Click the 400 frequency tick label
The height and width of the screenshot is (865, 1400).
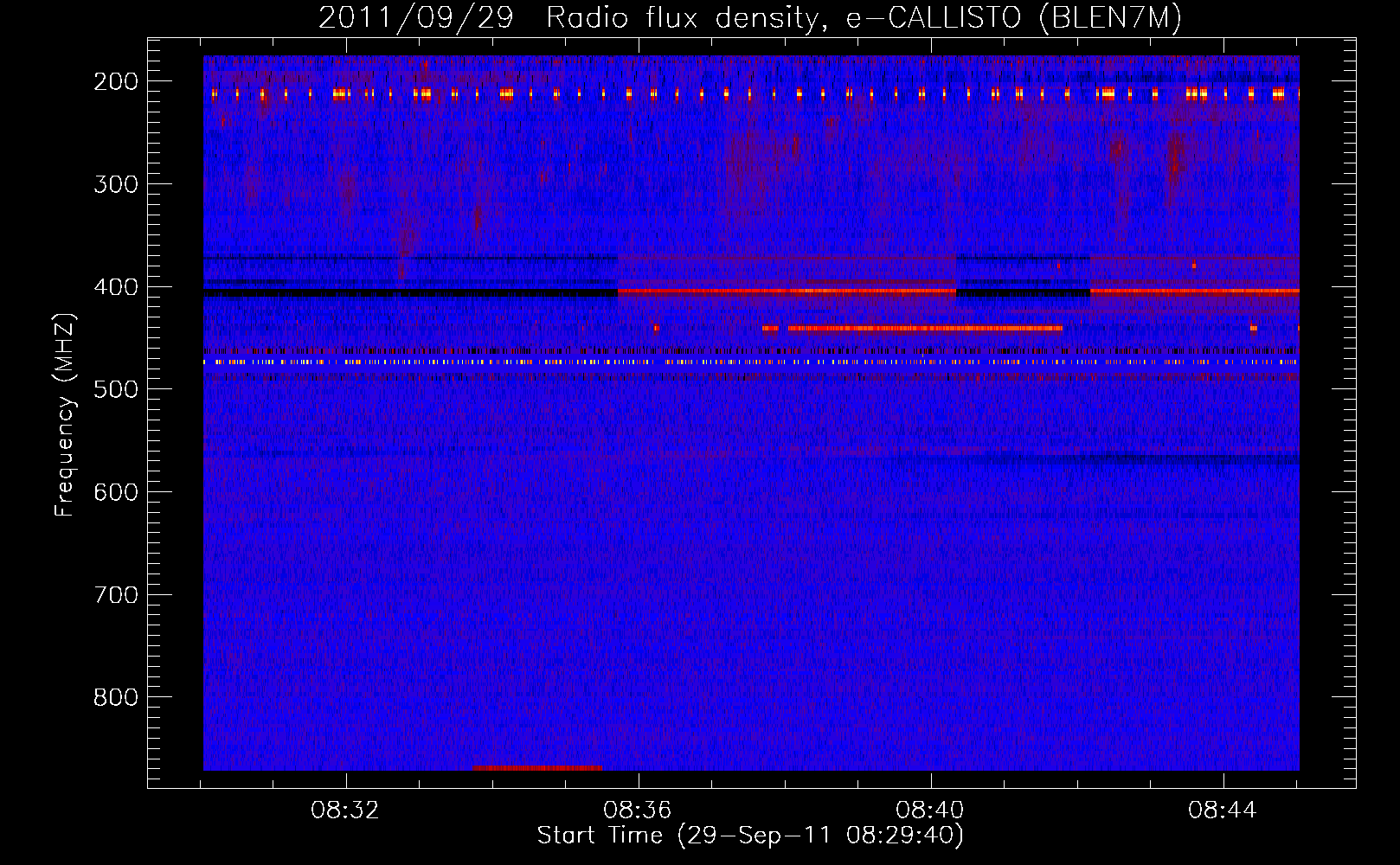pyautogui.click(x=116, y=286)
